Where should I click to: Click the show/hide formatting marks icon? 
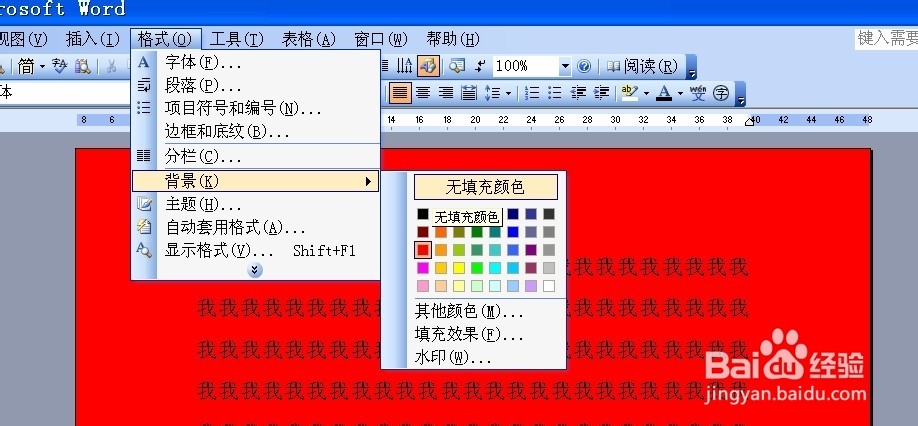pyautogui.click(x=480, y=66)
